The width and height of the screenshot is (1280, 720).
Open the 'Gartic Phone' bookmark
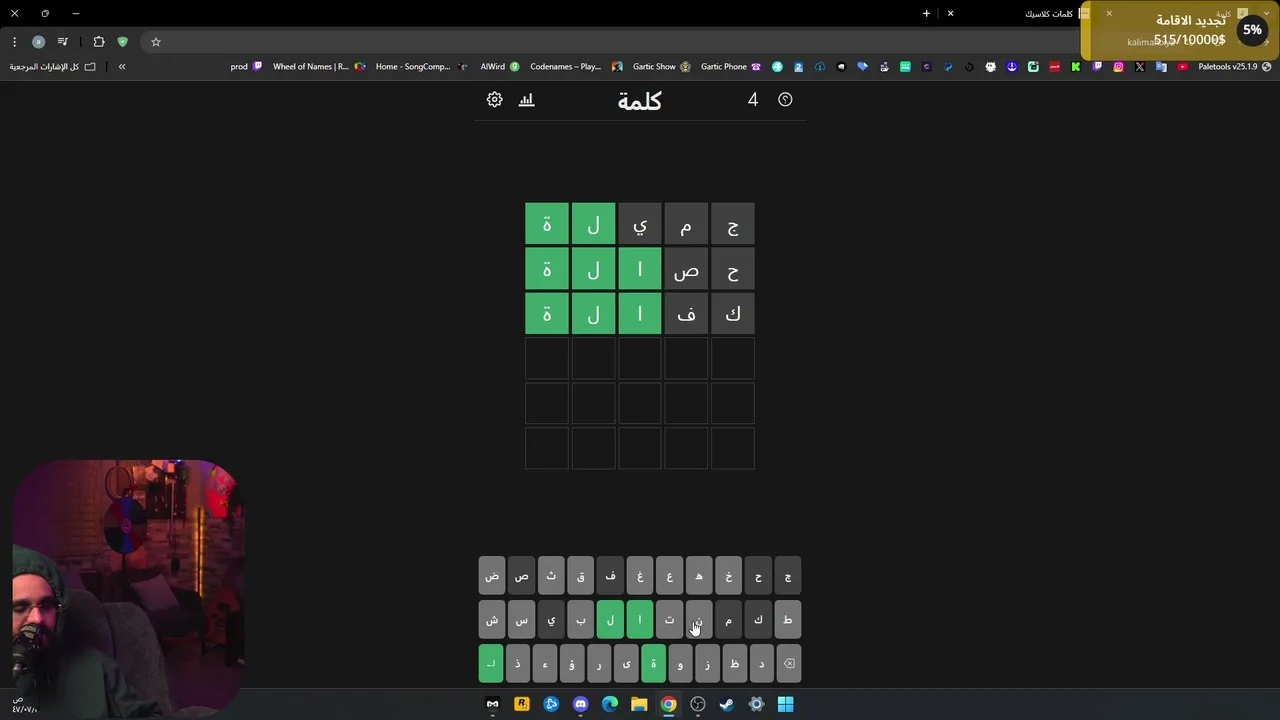point(731,67)
